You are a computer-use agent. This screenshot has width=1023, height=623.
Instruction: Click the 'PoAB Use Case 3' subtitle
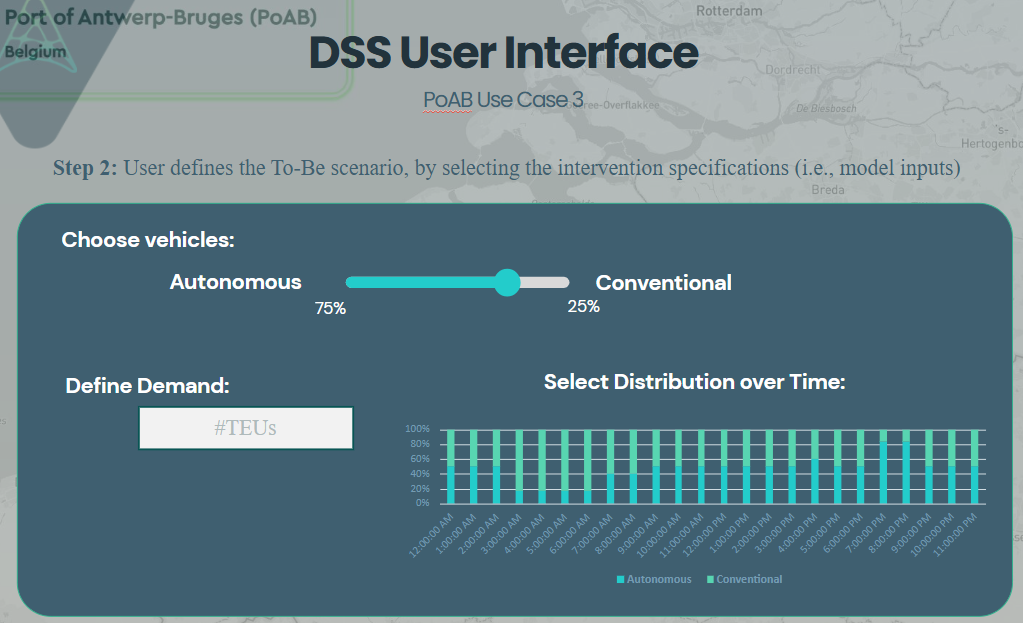pos(503,100)
